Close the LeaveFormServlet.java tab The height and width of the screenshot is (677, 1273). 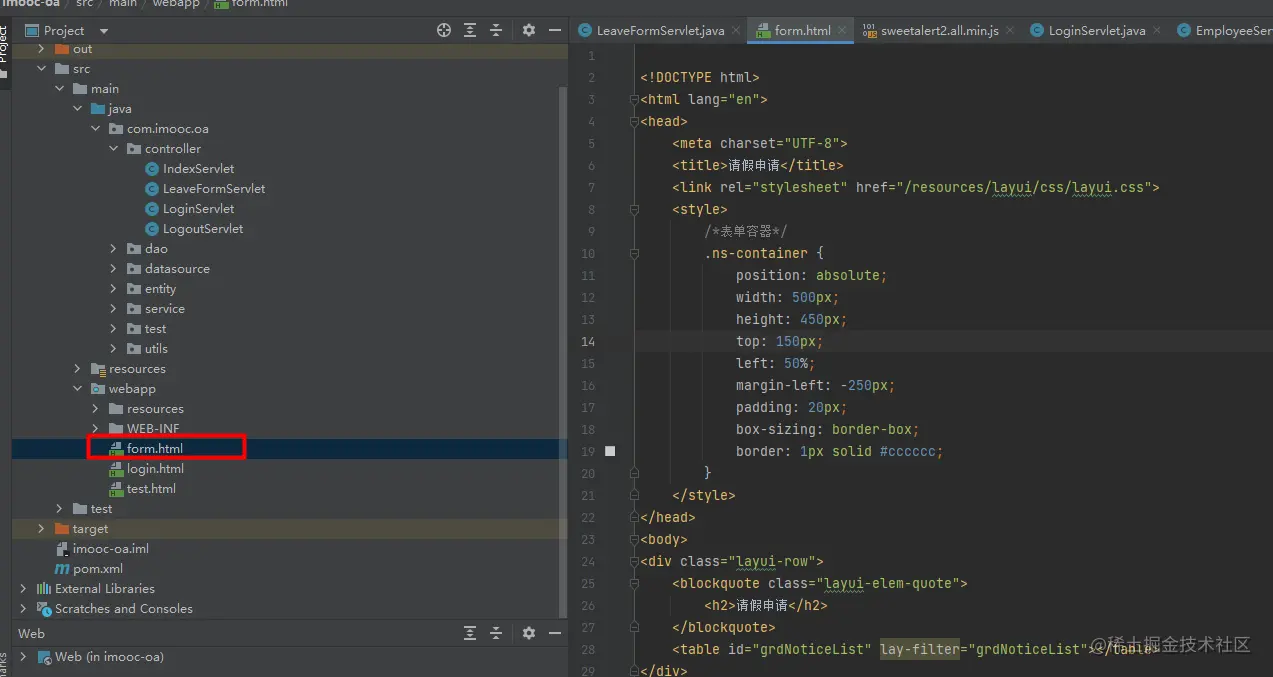click(x=736, y=31)
